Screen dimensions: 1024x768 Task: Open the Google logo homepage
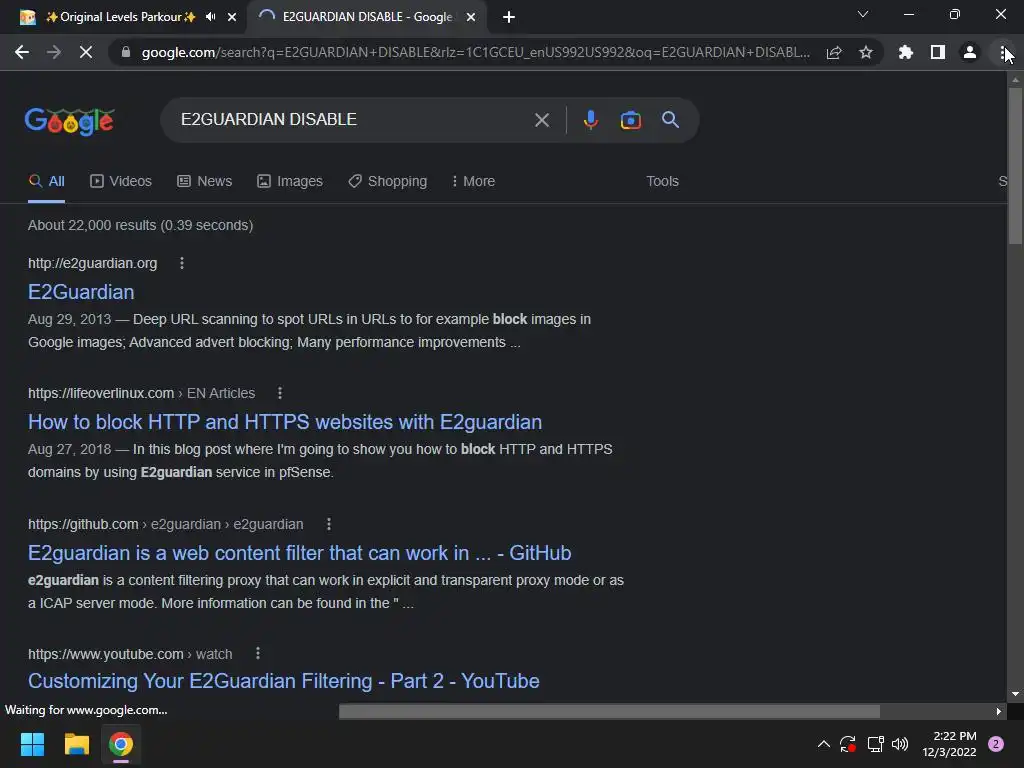(70, 121)
